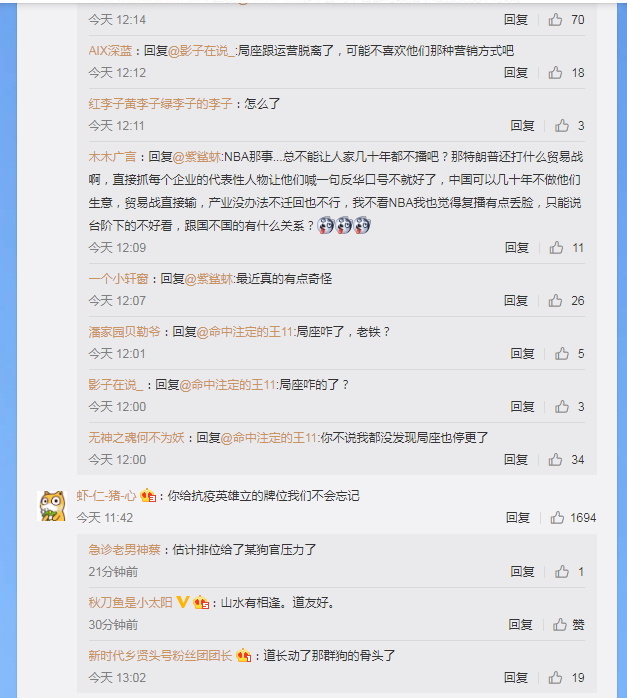Reply to AIX深蓝's comment
627x698 pixels.
(x=516, y=72)
